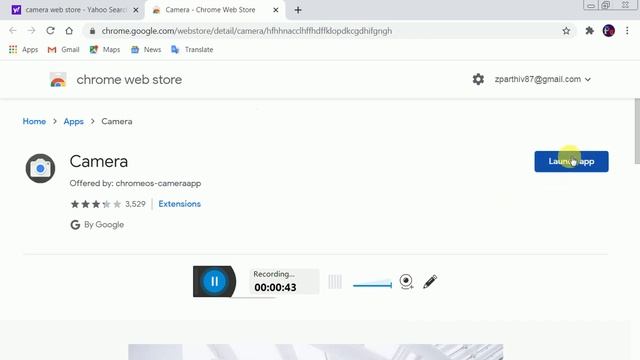Screen dimensions: 640x360
Task: Click the page vertical scrollbar
Action: 637,131
